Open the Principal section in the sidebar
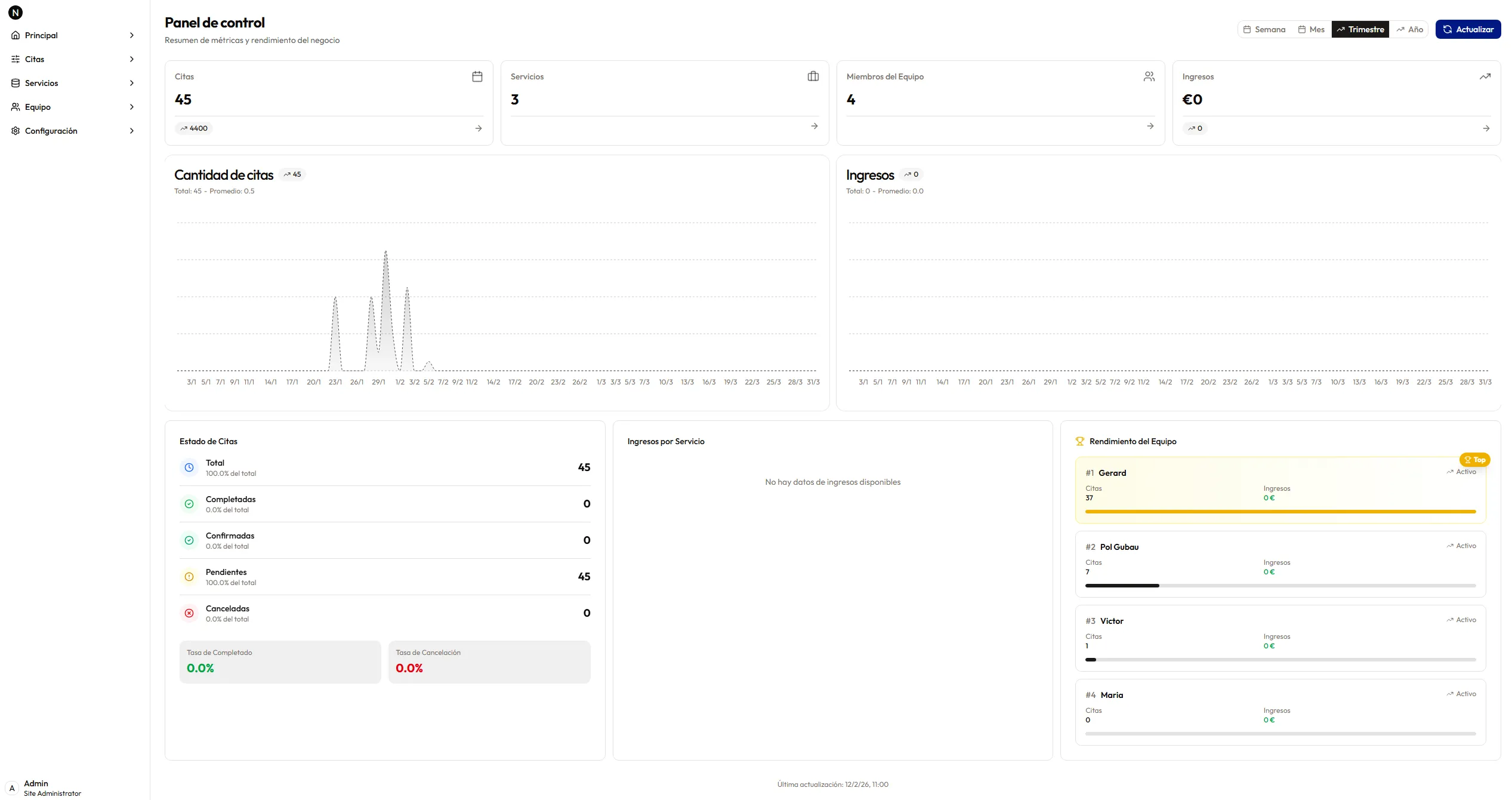Image resolution: width=1512 pixels, height=800 pixels. coord(42,35)
